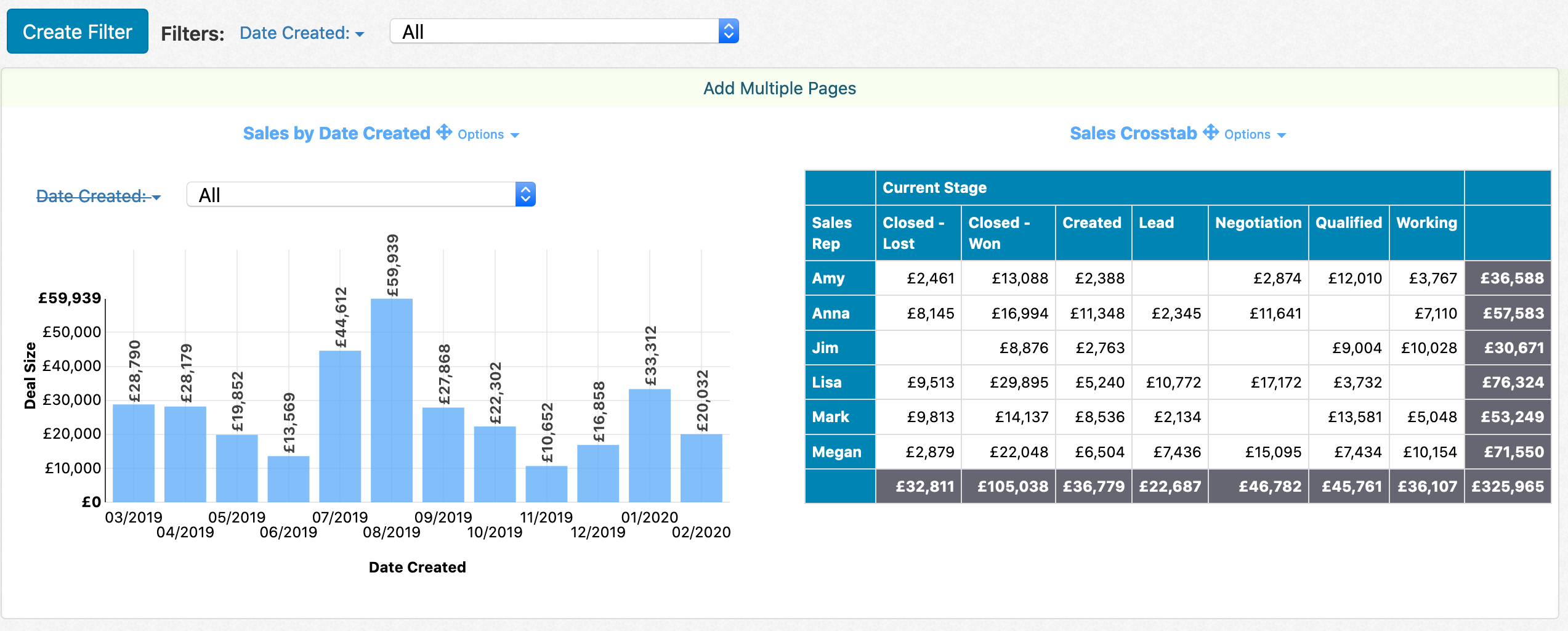
Task: Click the stepper arrows on the chart's All selector
Action: click(525, 193)
